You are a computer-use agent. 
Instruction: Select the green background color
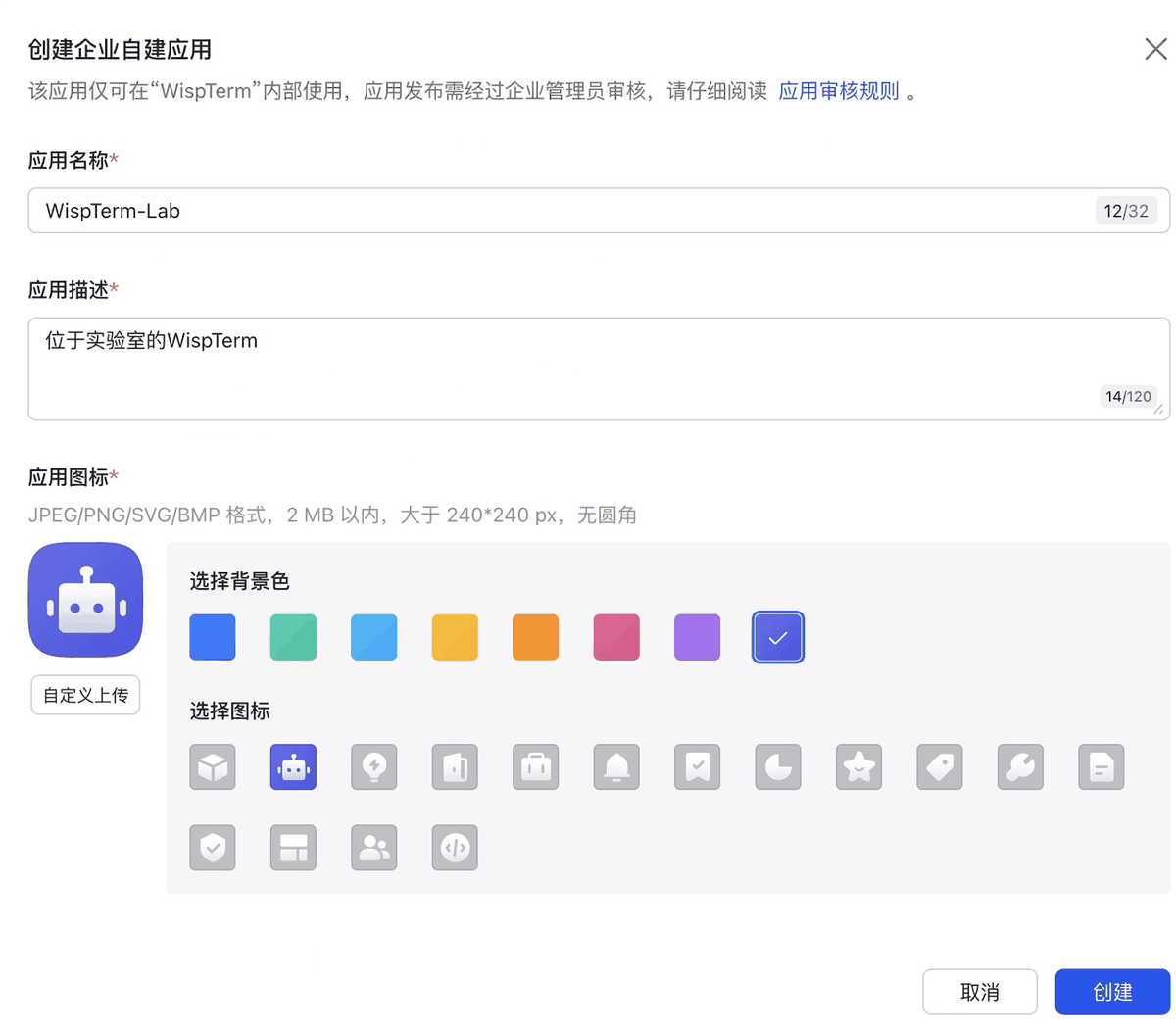pyautogui.click(x=293, y=637)
